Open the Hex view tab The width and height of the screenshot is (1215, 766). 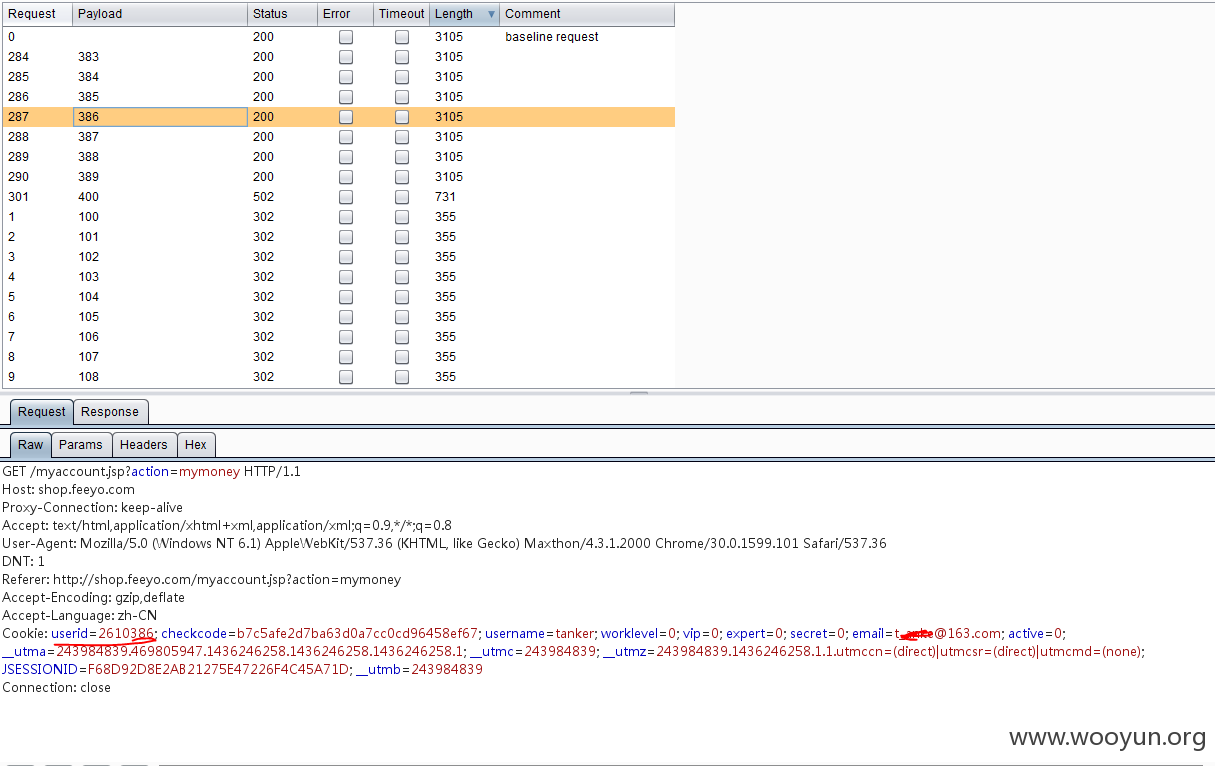196,445
